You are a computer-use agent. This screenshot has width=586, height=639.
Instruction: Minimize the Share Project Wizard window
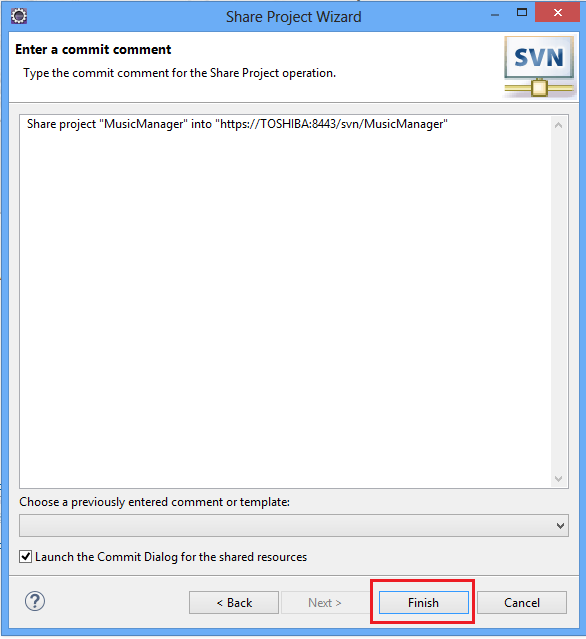click(495, 15)
